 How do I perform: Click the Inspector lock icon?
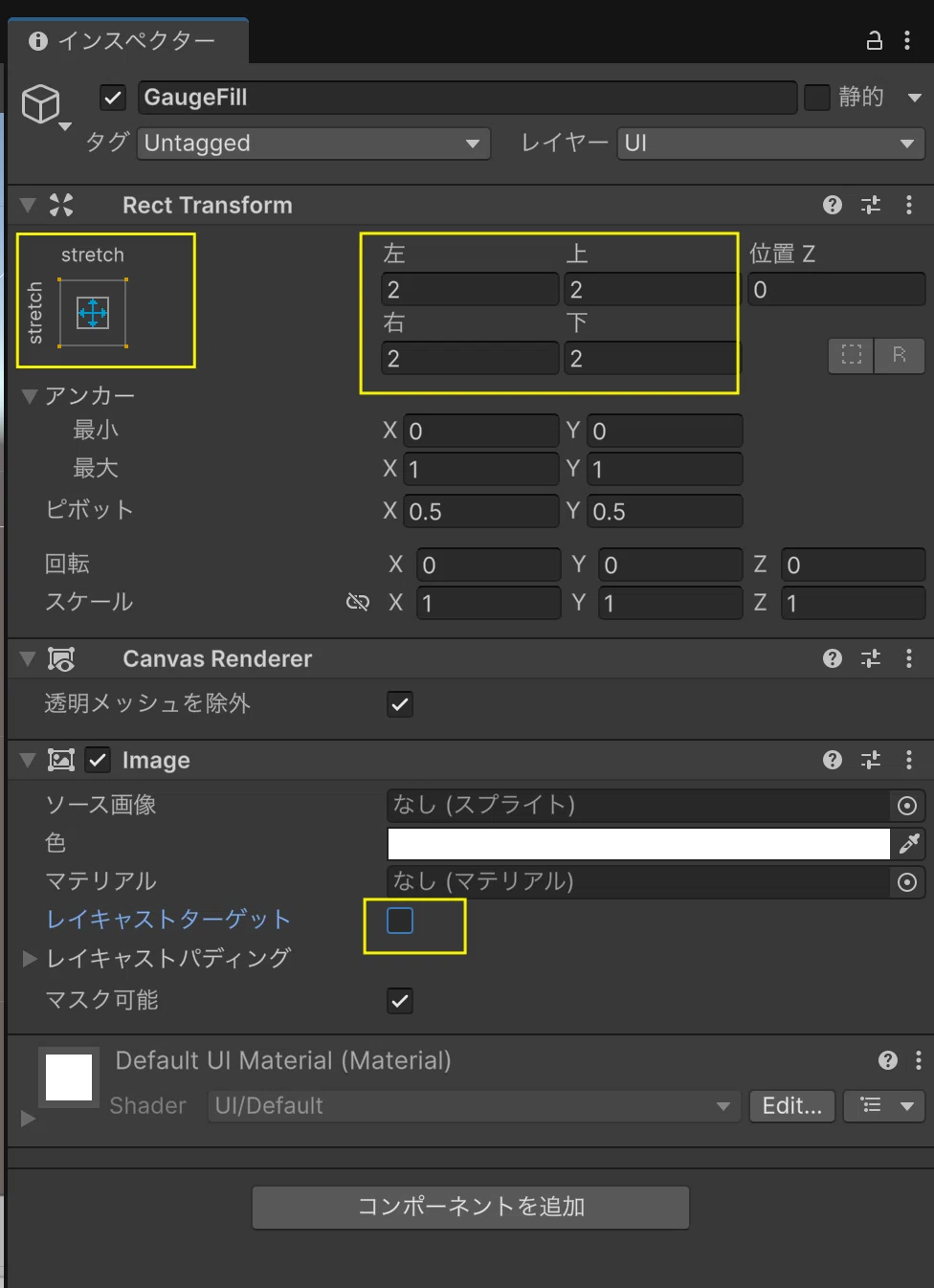click(x=875, y=40)
